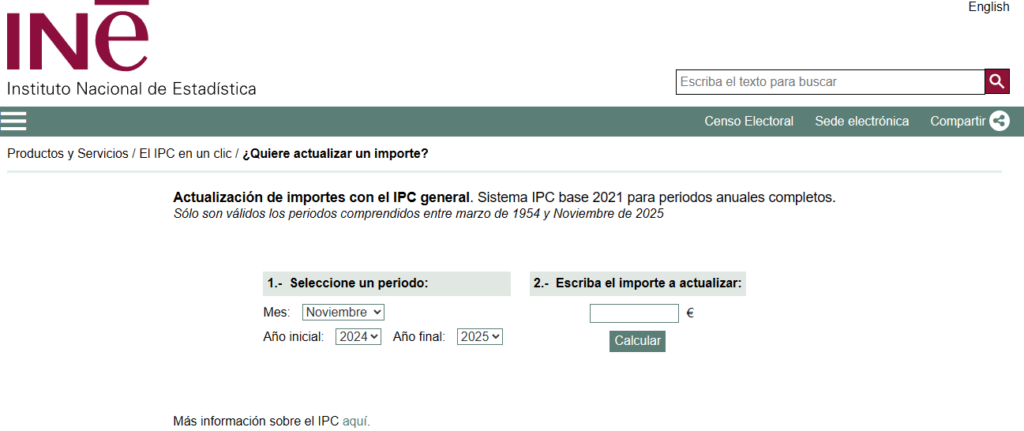Click the 'Seleccione un periodo' section heading
1024x431 pixels.
[x=358, y=283]
